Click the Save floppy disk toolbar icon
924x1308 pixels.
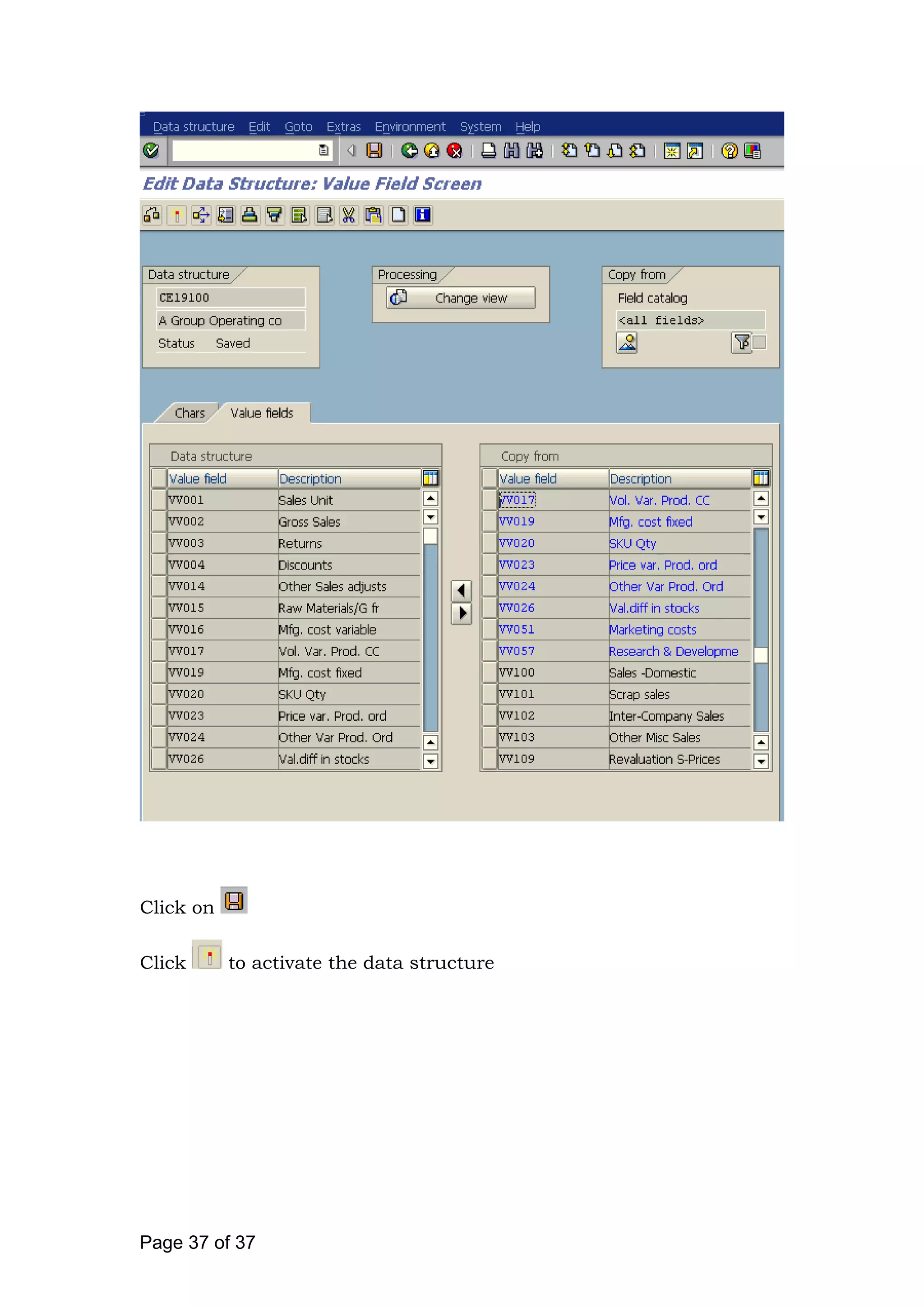[x=374, y=150]
